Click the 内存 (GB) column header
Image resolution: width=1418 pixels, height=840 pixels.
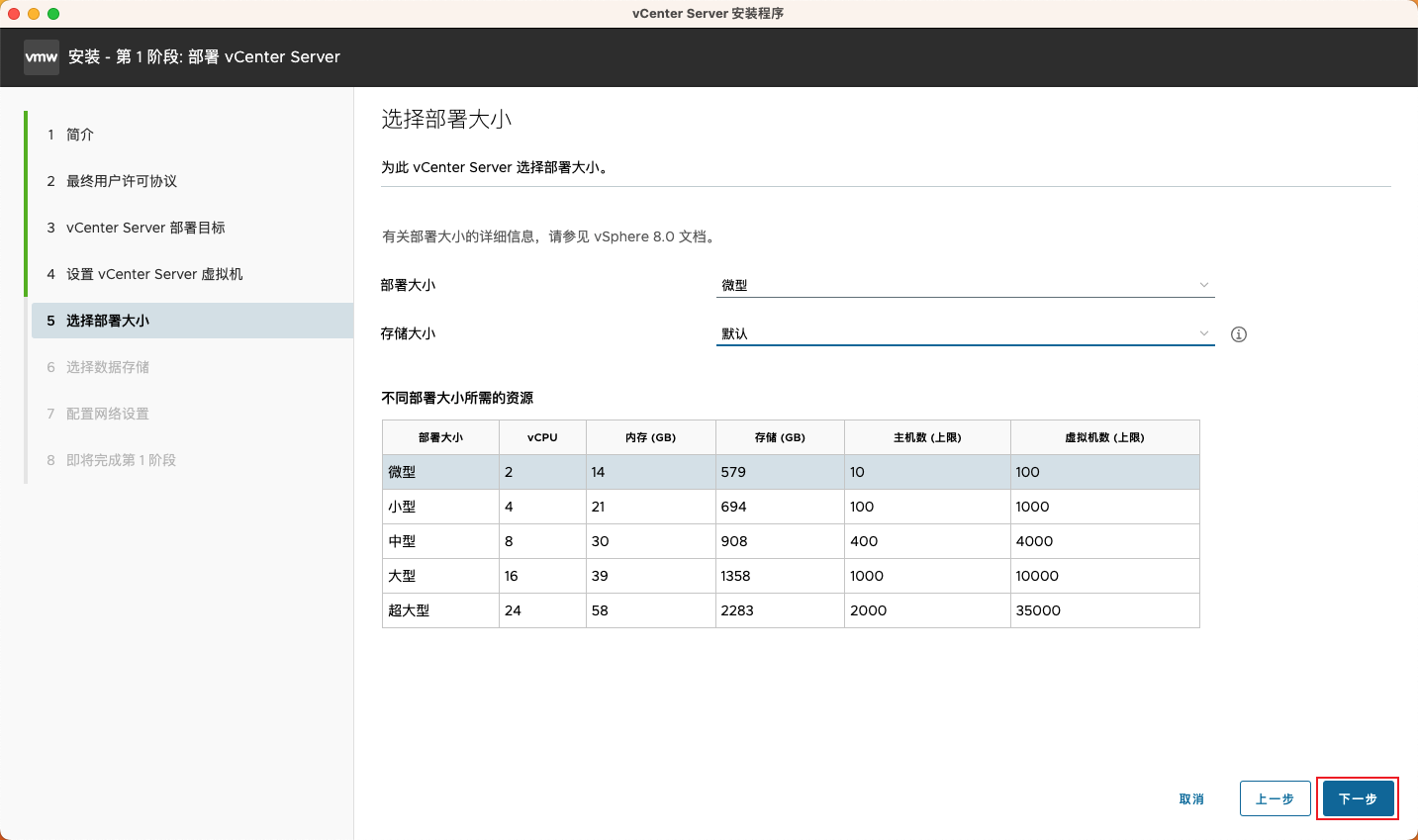(650, 437)
